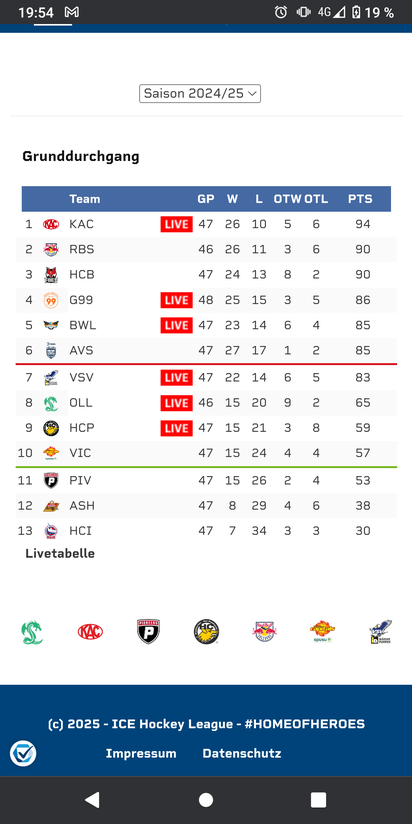The height and width of the screenshot is (824, 412).
Task: Tap the Red Bull logo in bottom carousel
Action: [x=264, y=631]
